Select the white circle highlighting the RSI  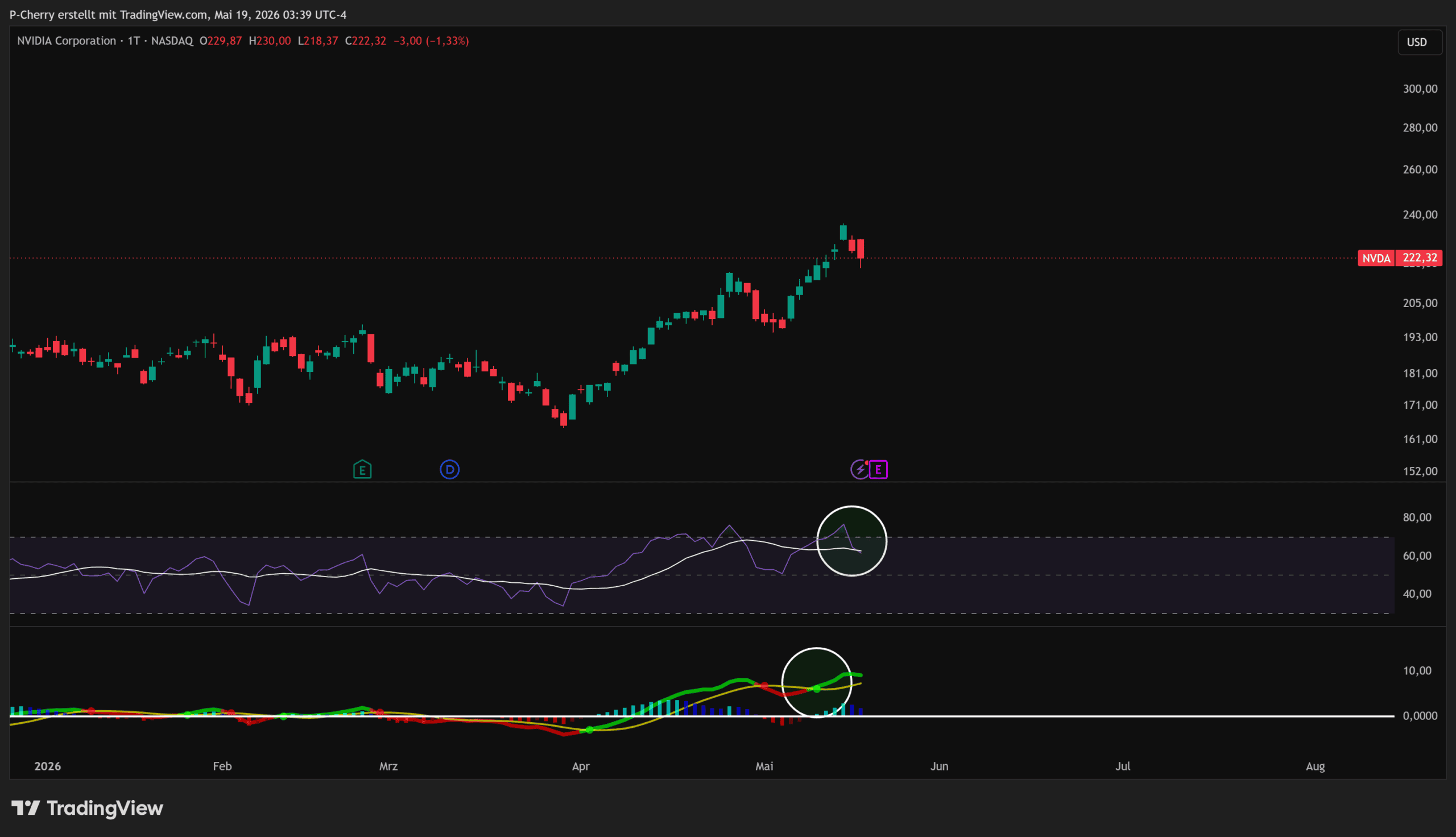click(x=852, y=541)
